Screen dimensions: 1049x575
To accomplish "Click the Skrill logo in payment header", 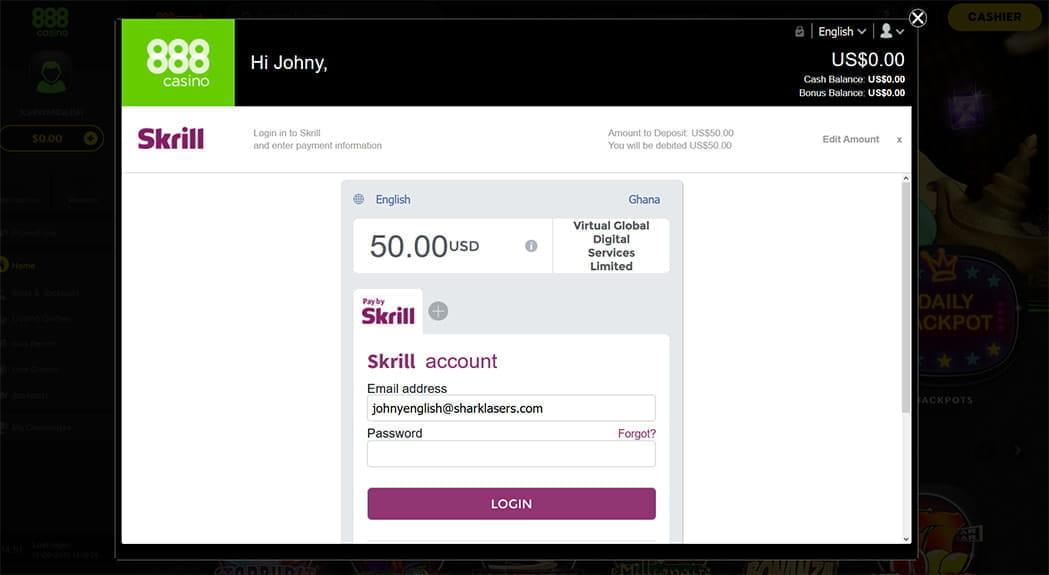I will (x=171, y=139).
